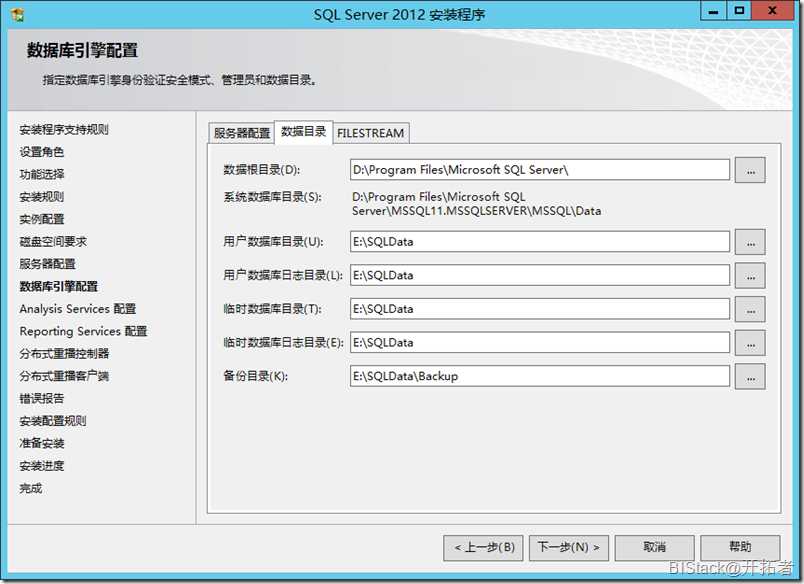Click the SQL Server setup icon in title bar
Viewport: 804px width, 584px height.
[x=18, y=14]
